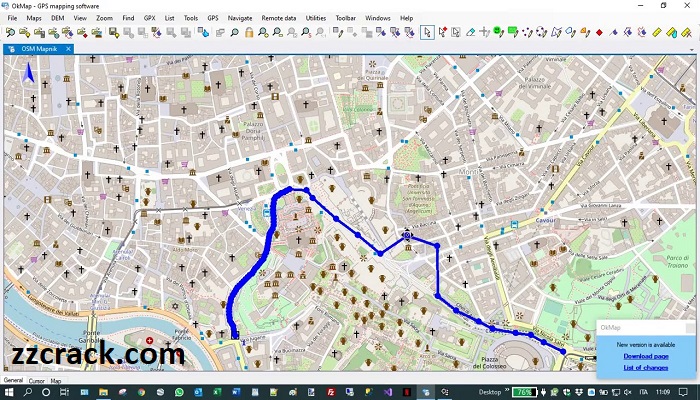
Task: Click the lock map padlock icon
Action: [x=249, y=32]
